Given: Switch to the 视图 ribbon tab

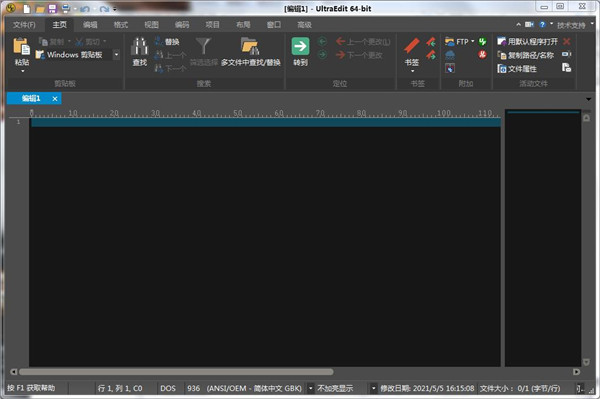Looking at the screenshot, I should pyautogui.click(x=151, y=25).
